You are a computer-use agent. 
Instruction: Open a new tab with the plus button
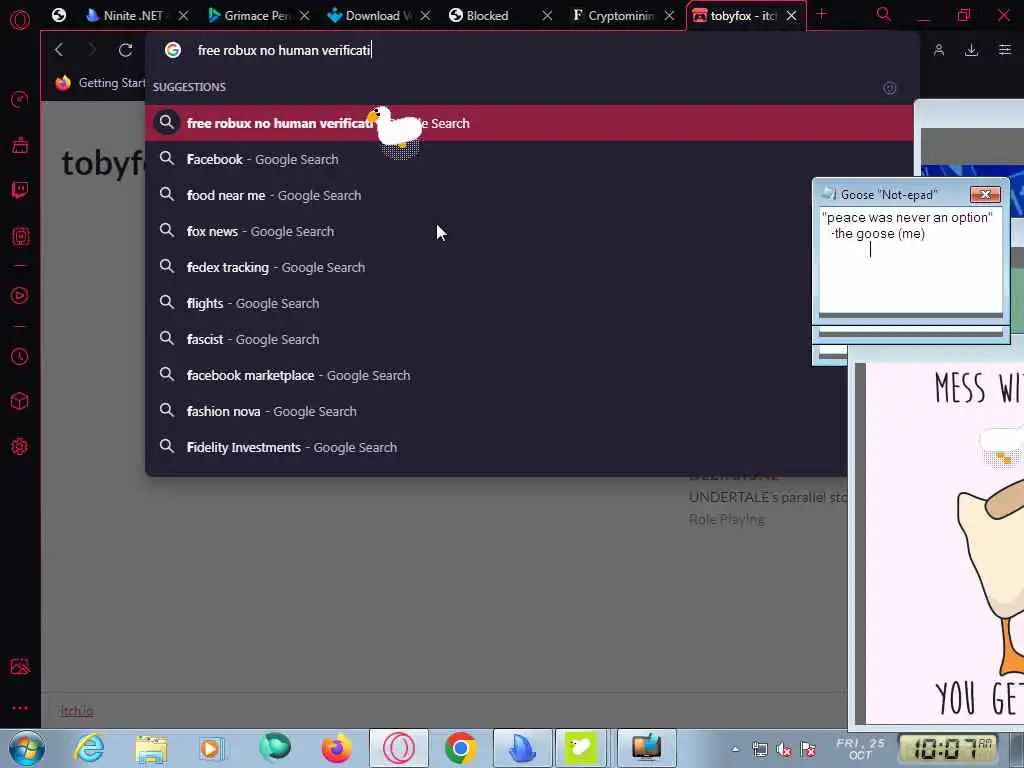tap(822, 14)
